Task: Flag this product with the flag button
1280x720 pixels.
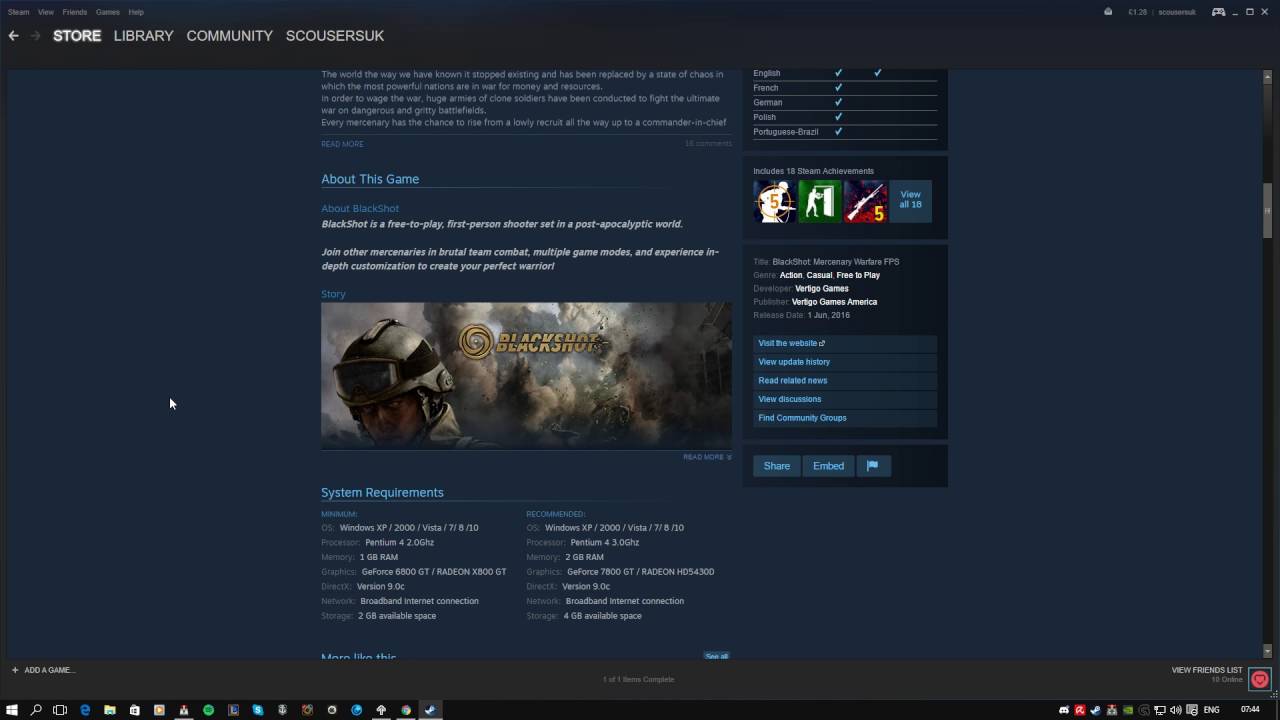Action: pos(872,466)
